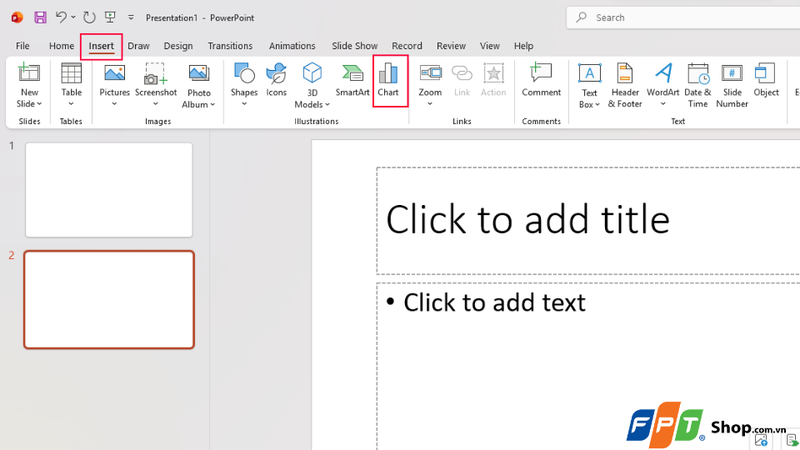Click the Redo icon

click(x=89, y=17)
